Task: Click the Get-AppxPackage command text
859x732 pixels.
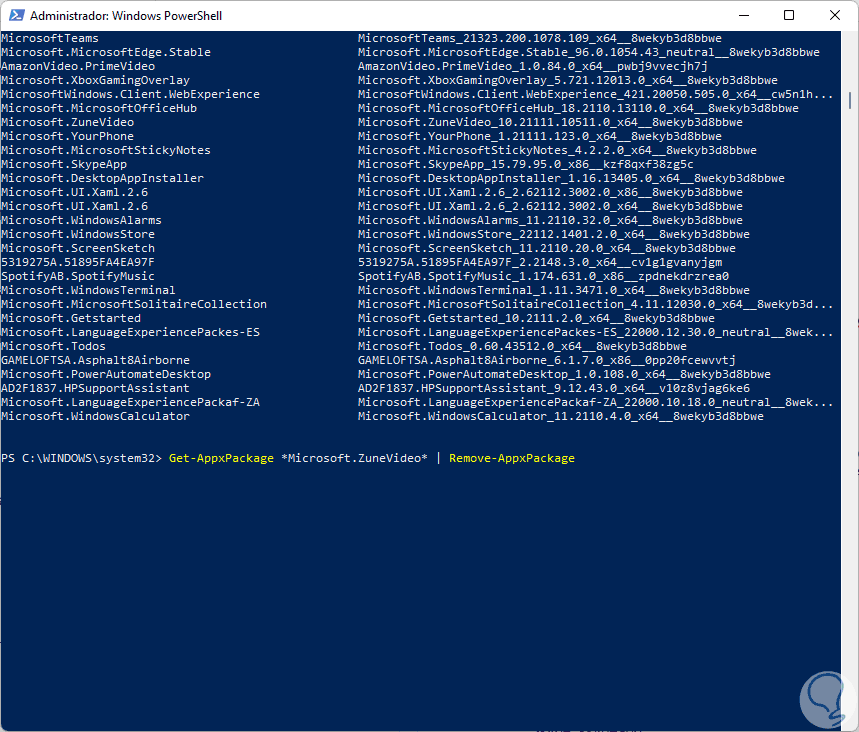Action: (221, 459)
